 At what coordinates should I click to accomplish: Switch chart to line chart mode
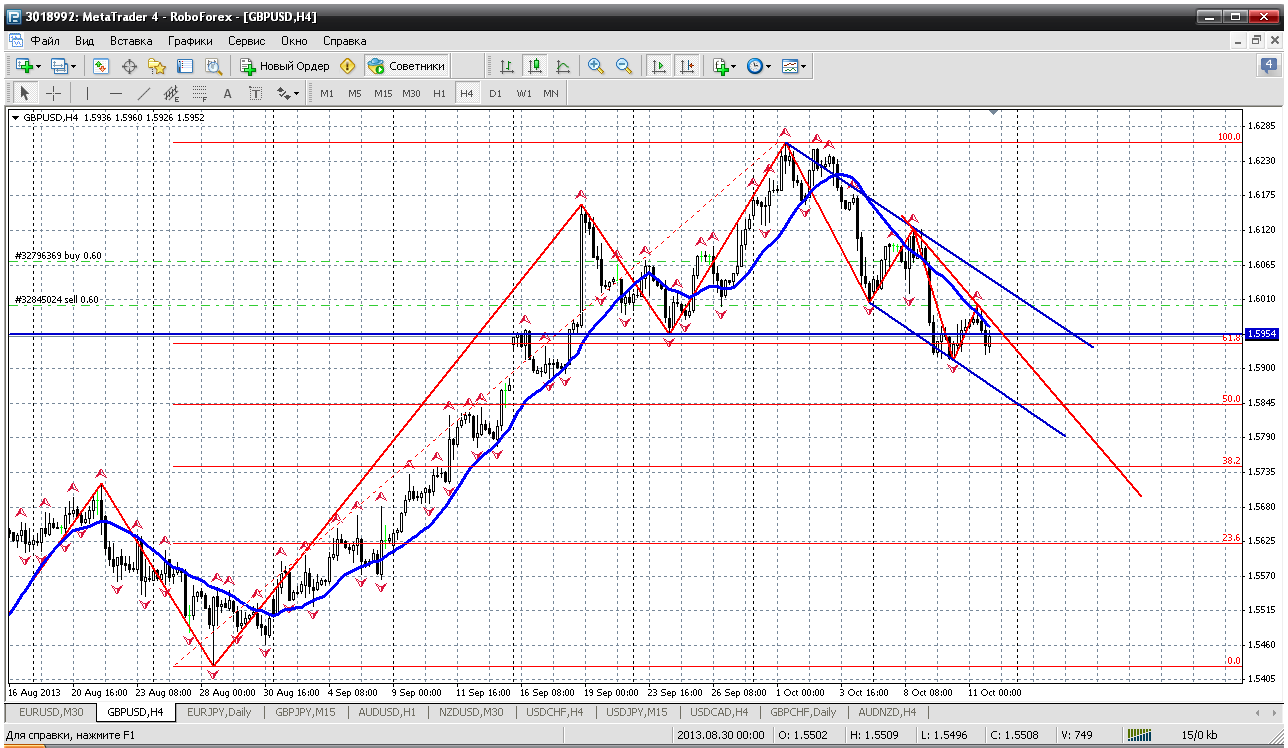point(563,66)
